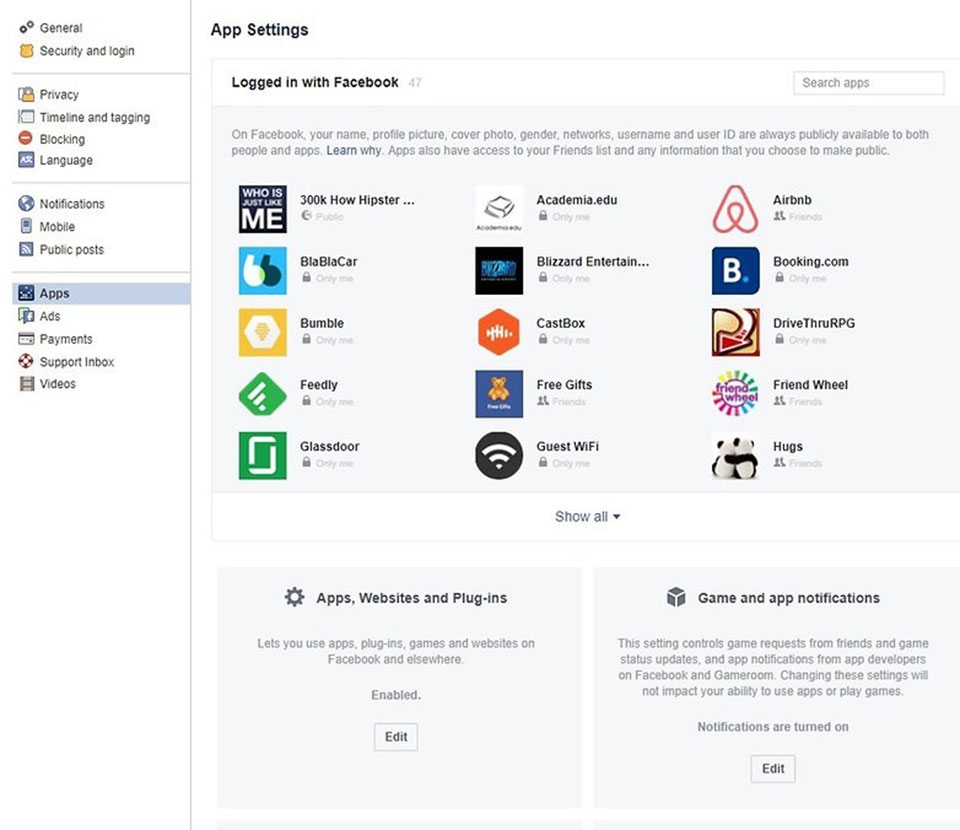Go to Language settings
960x830 pixels.
click(66, 160)
